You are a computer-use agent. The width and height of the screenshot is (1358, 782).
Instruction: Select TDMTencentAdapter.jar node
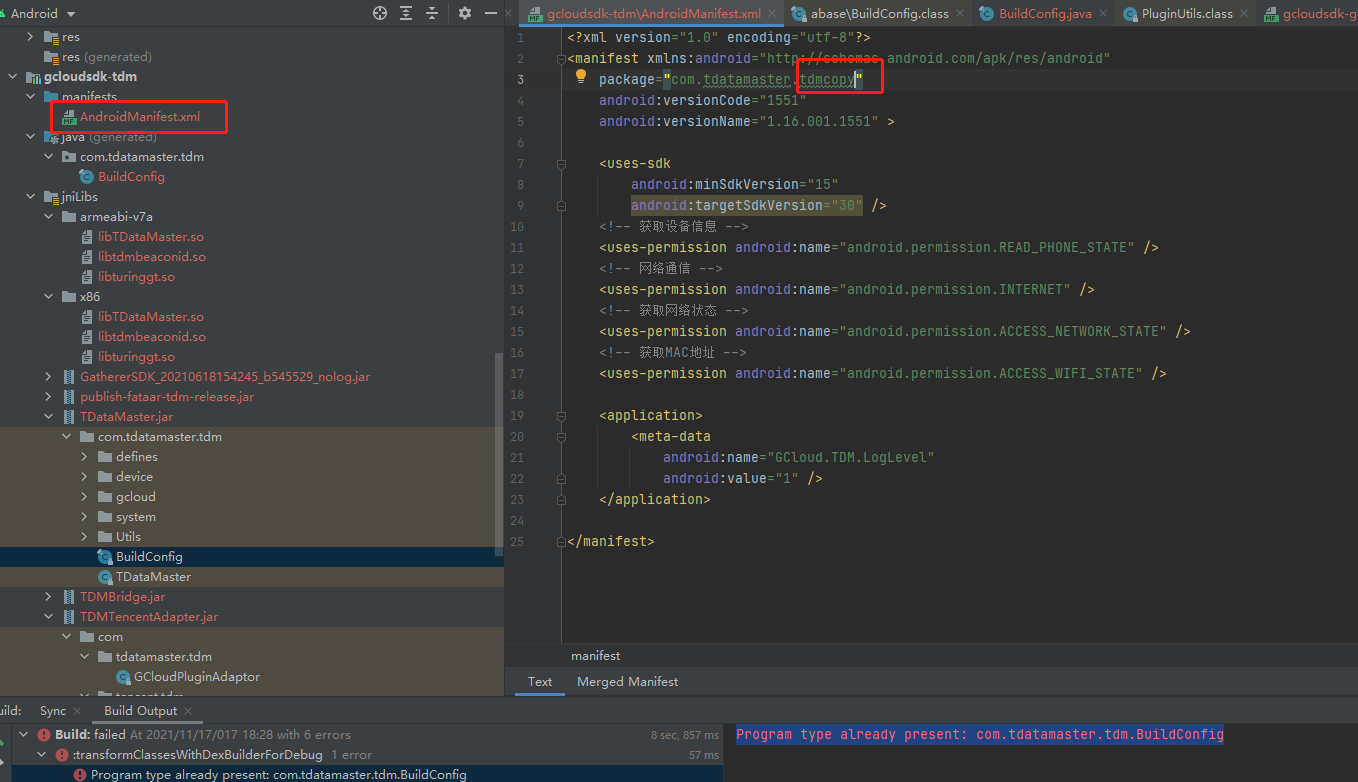(x=149, y=617)
